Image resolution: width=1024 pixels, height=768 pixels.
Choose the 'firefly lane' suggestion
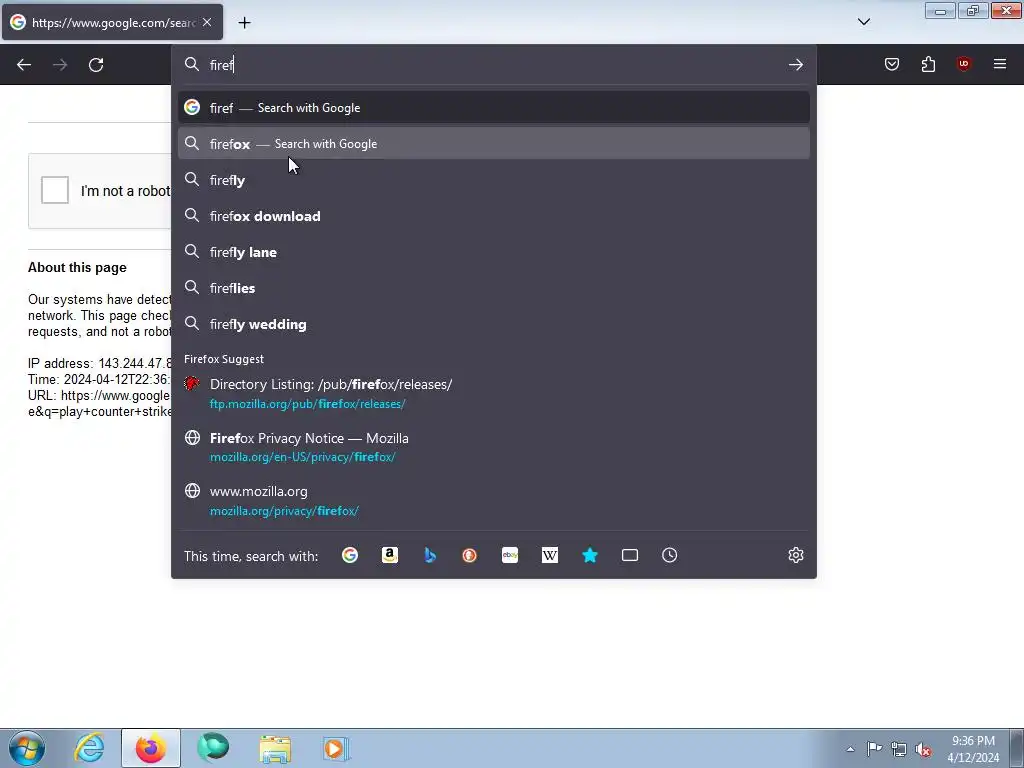coord(494,252)
